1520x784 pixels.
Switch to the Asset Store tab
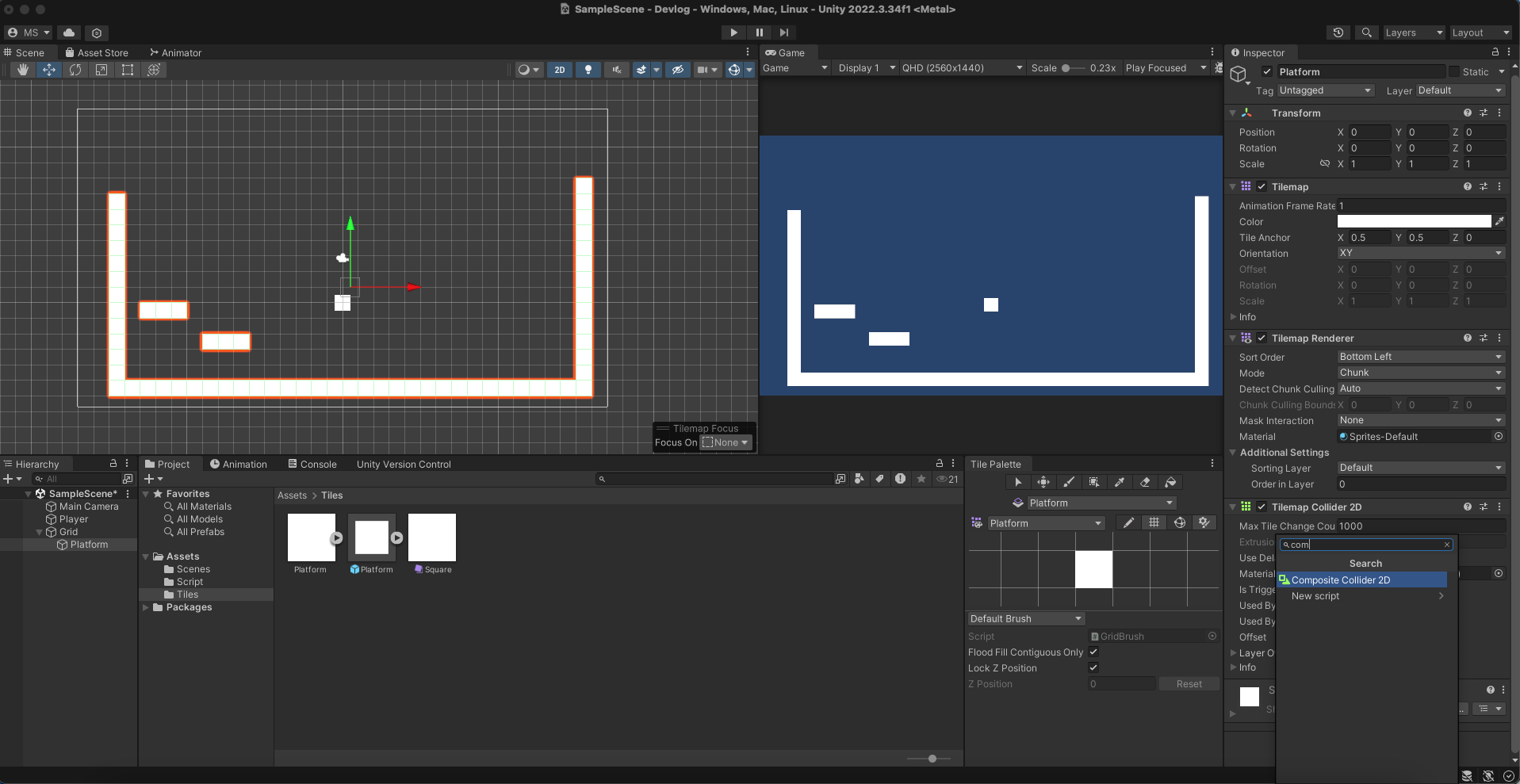point(97,52)
